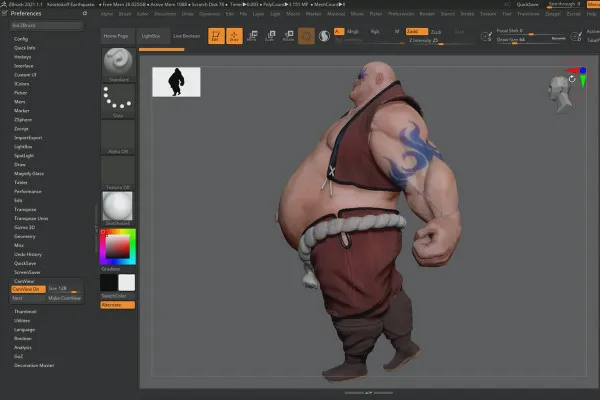
Task: Expand the Config preferences section
Action: (x=21, y=39)
